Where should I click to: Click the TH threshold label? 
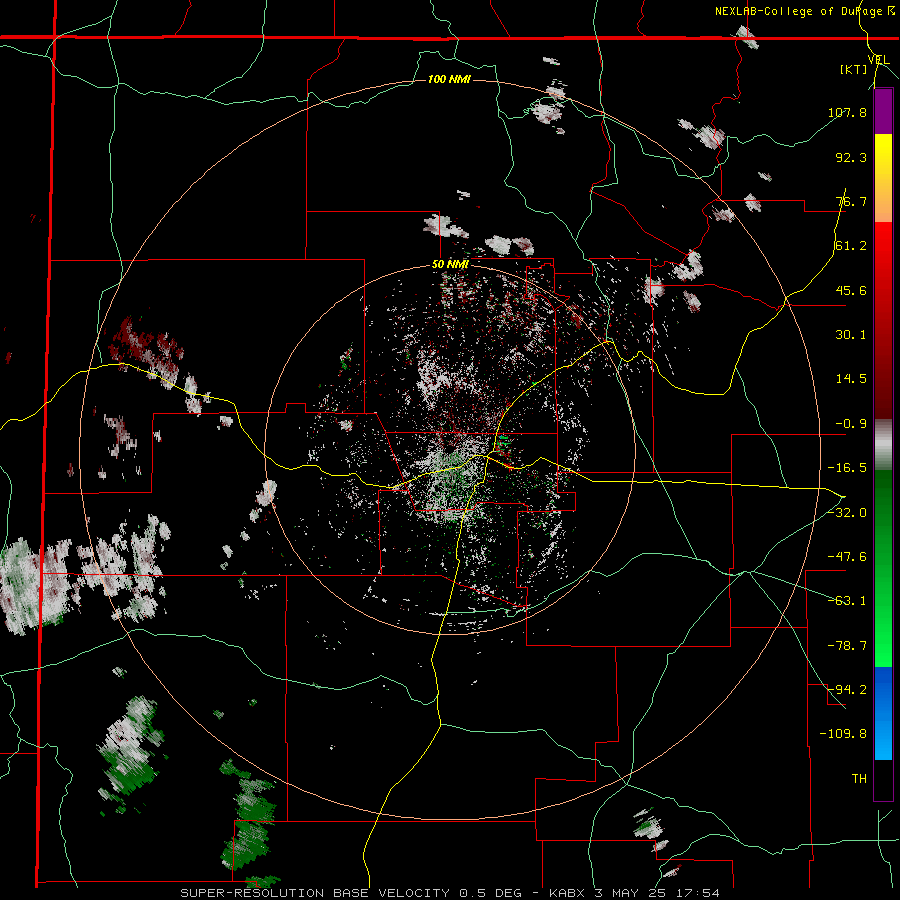(x=859, y=778)
